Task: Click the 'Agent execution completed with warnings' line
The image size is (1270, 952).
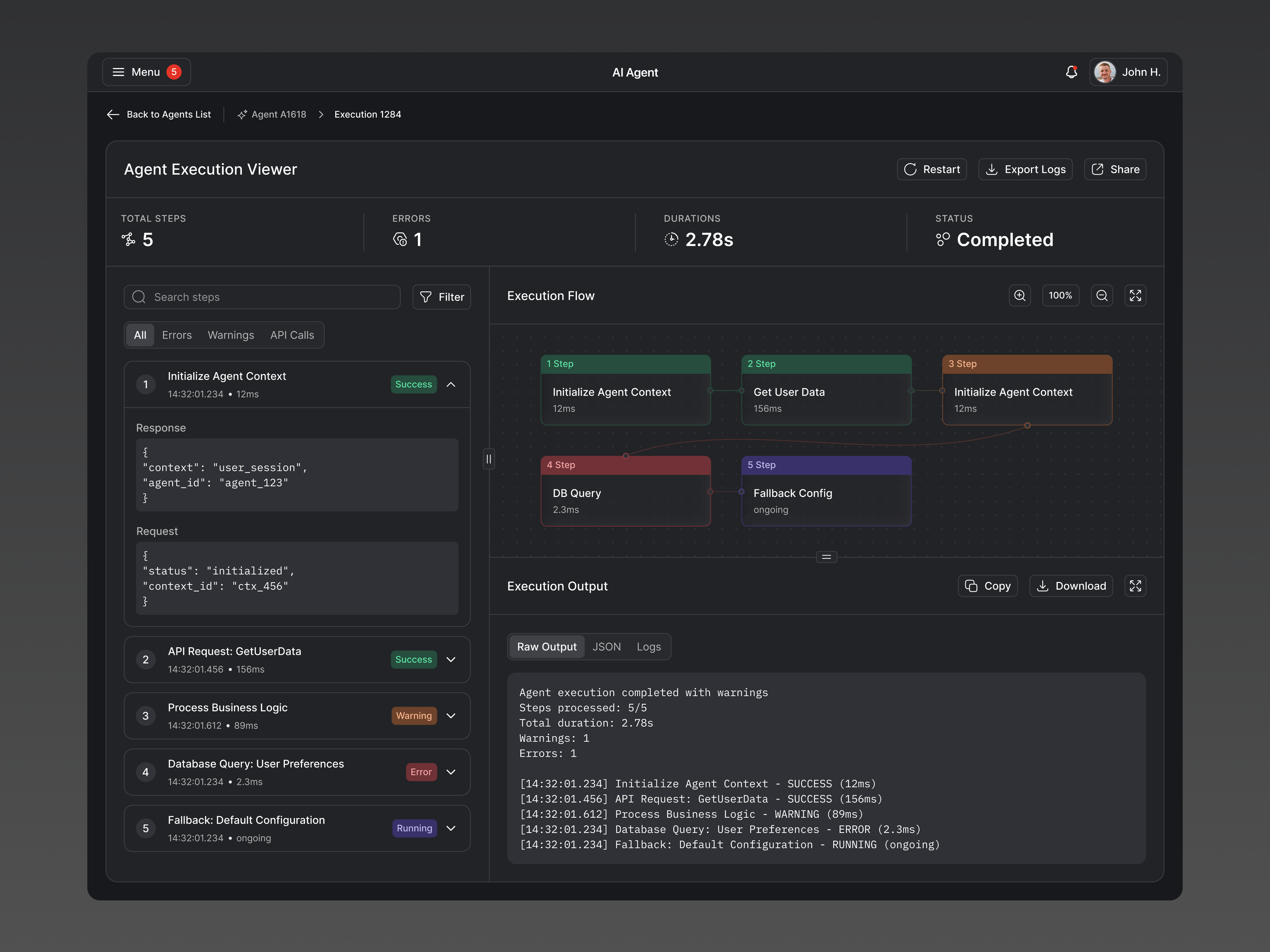Action: [x=644, y=693]
